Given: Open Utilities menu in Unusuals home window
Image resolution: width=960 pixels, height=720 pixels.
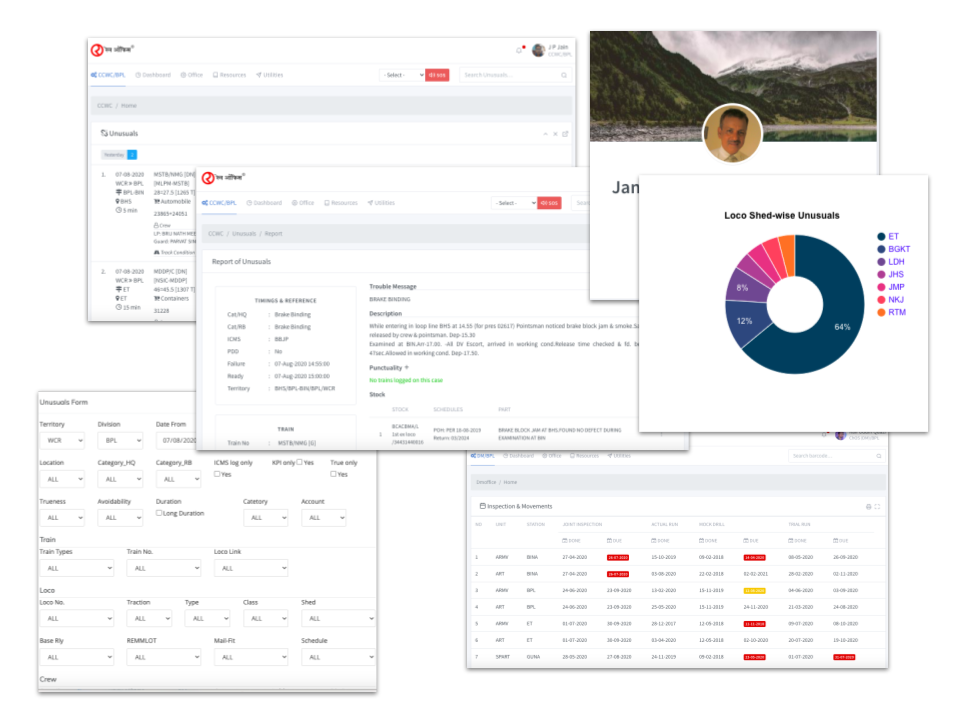Looking at the screenshot, I should click(x=269, y=75).
